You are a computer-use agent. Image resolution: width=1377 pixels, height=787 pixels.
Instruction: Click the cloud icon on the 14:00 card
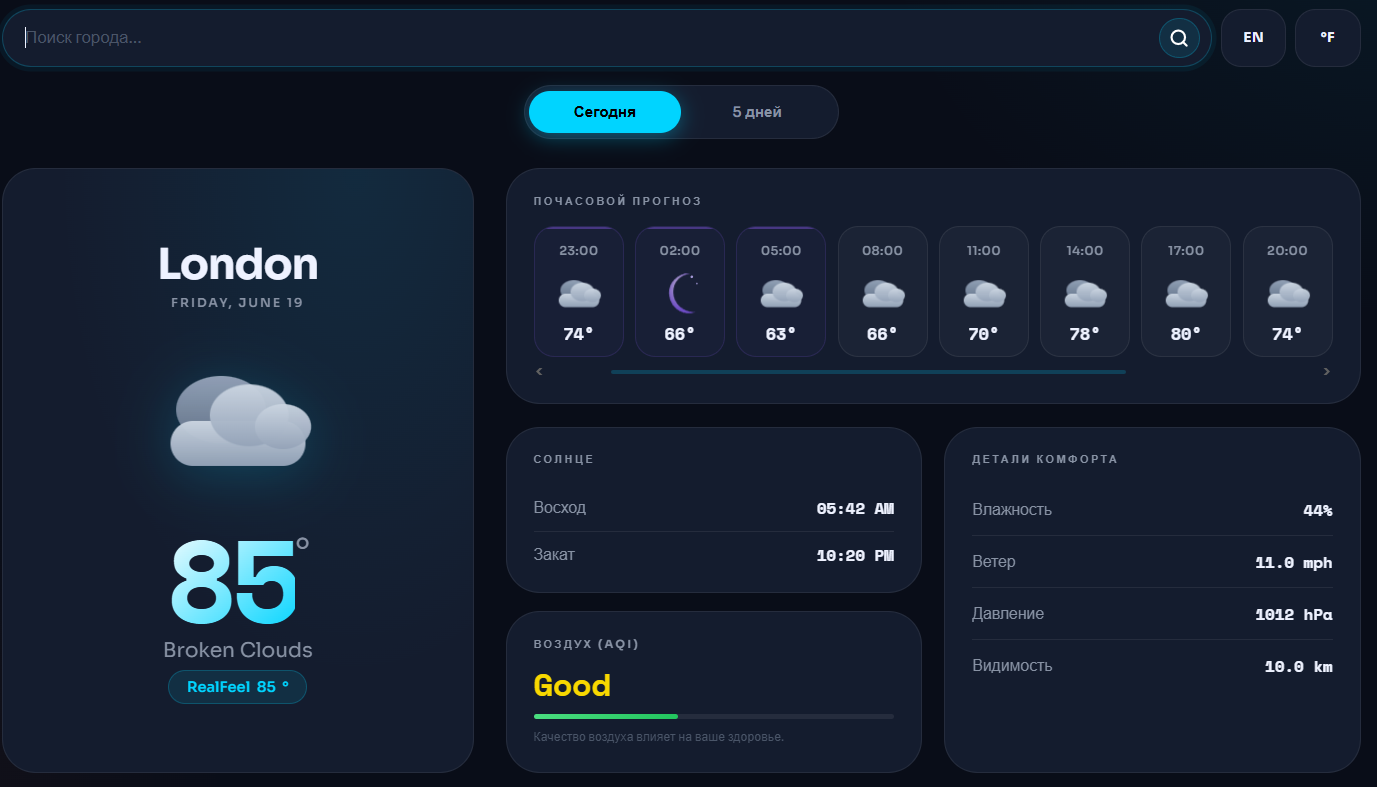1085,293
